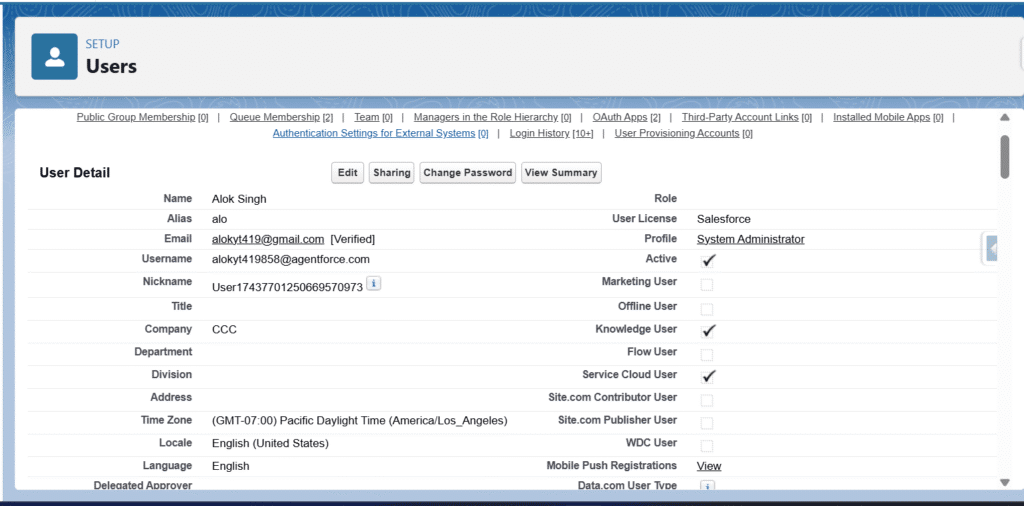Open the View Summary button
Image resolution: width=1024 pixels, height=506 pixels.
(561, 173)
